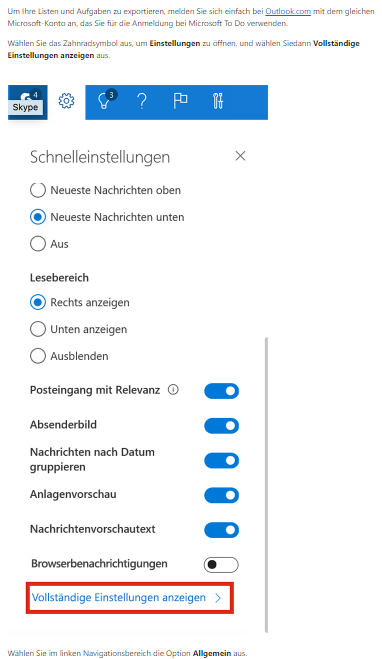Screen dimensions: 382x659
Task: Open the Skype icon with badge
Action: (x=28, y=102)
